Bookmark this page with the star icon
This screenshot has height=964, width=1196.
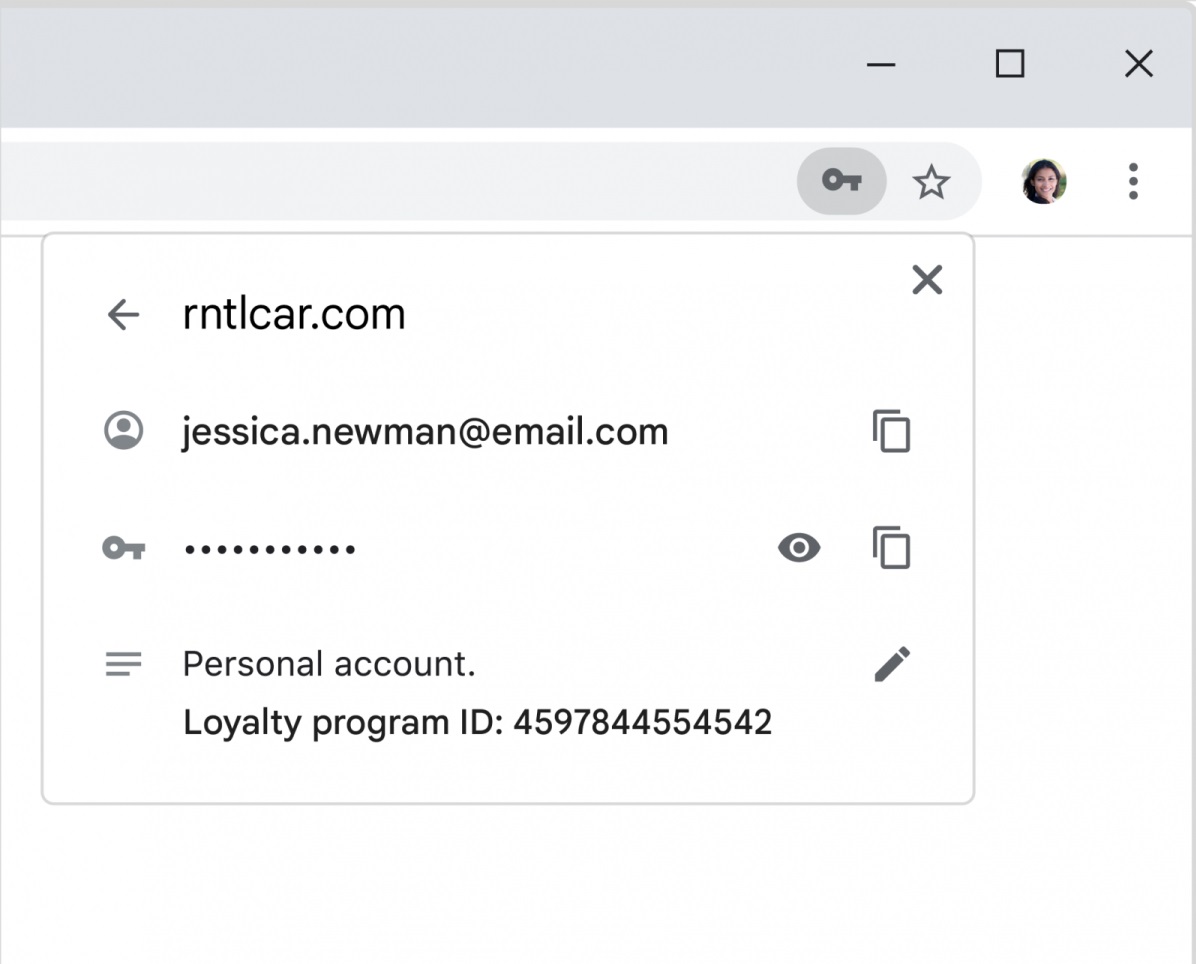tap(931, 182)
